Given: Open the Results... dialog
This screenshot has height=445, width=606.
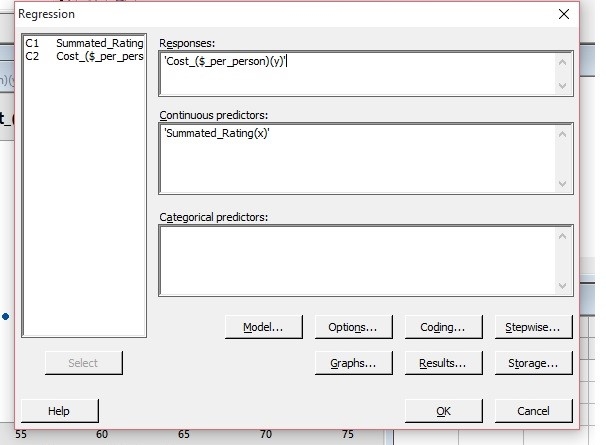Looking at the screenshot, I should click(443, 363).
